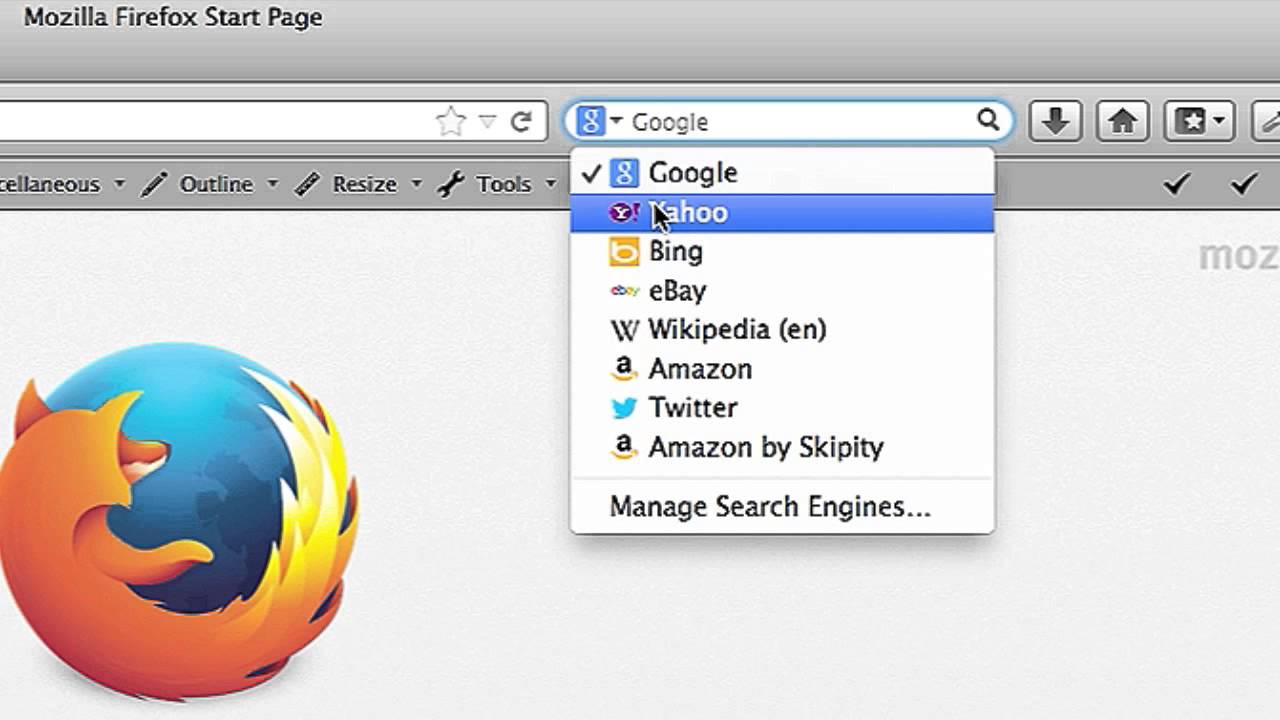Click the Outline pencil icon
The height and width of the screenshot is (720, 1280).
point(155,184)
